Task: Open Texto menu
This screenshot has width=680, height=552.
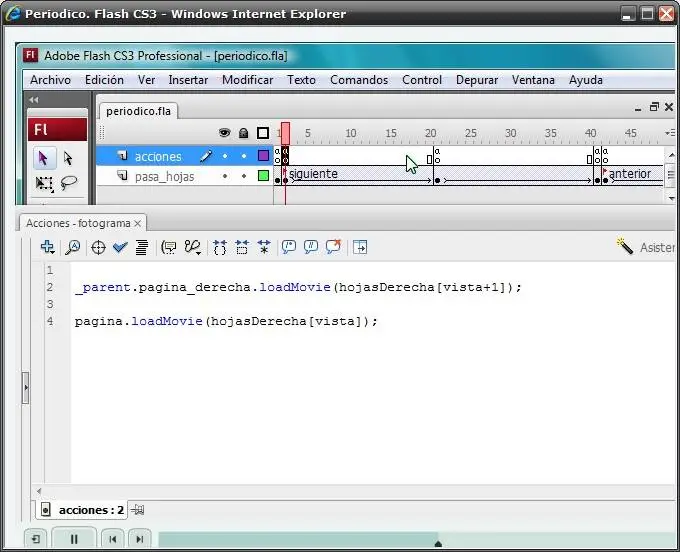Action: (x=301, y=80)
